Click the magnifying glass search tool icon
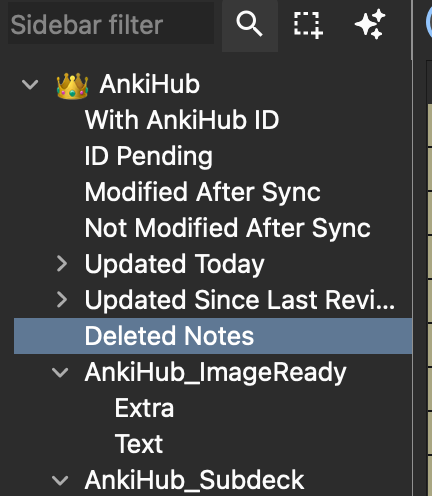Image resolution: width=432 pixels, height=496 pixels. pos(249,24)
